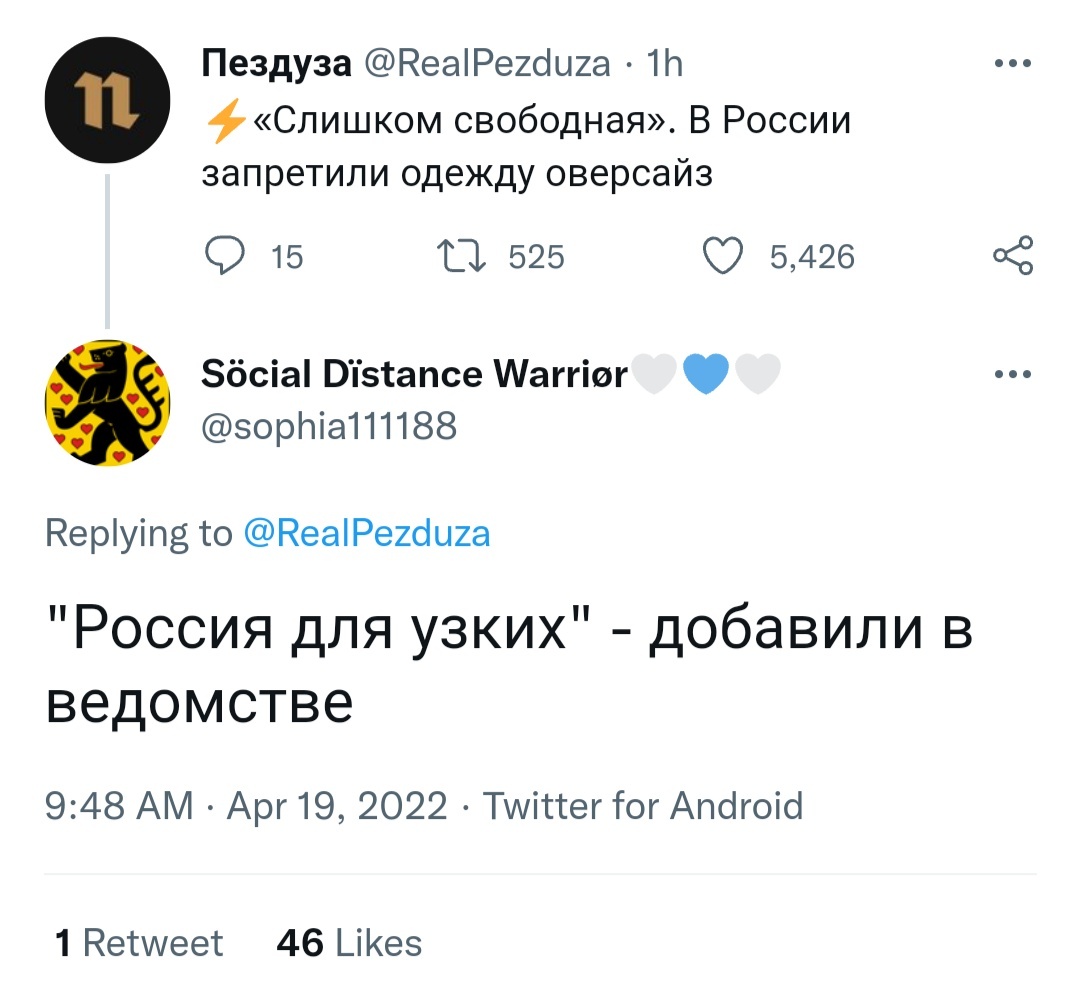Open the Söcial Dïstance Warriør display name
1080x1005 pixels.
414,375
